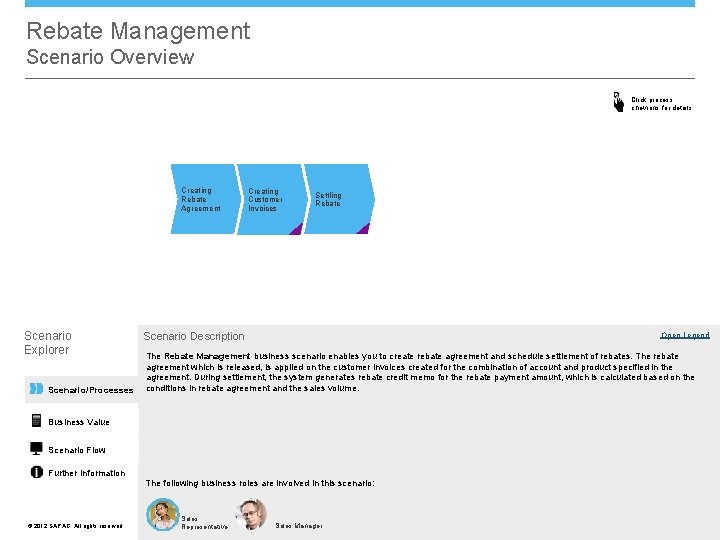Screen dimensions: 720x540
Task: Click the Further Information info icon
Action: point(37,472)
